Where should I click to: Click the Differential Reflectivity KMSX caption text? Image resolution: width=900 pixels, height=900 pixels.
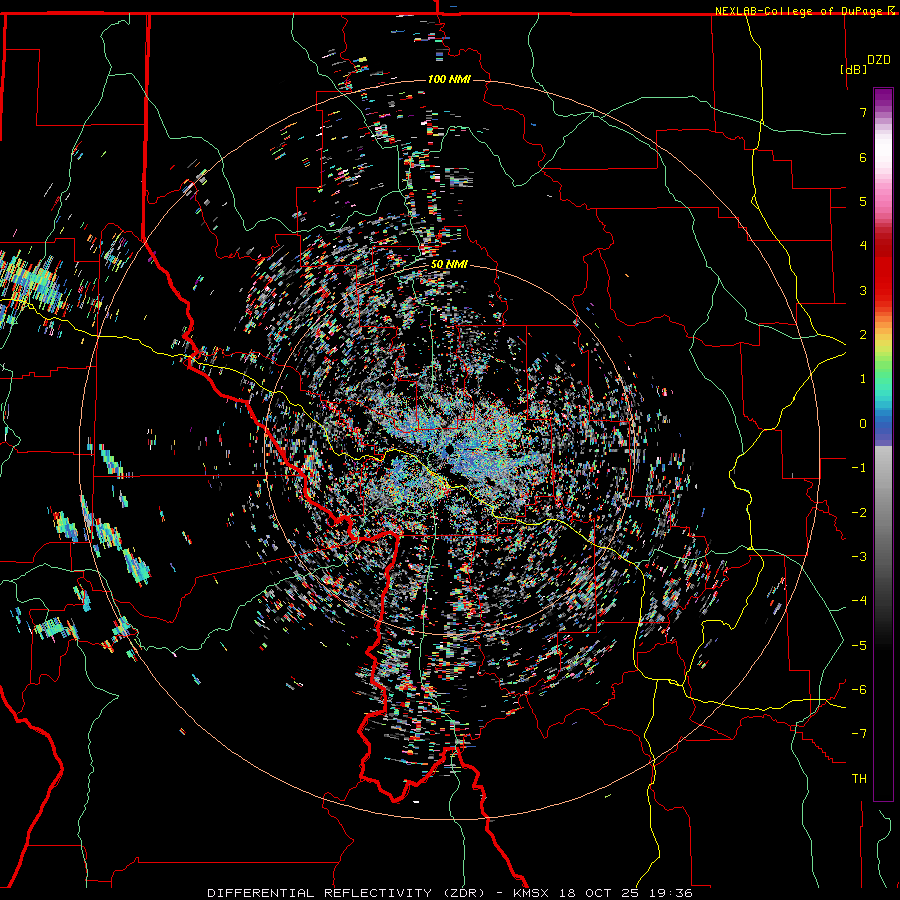click(x=449, y=893)
